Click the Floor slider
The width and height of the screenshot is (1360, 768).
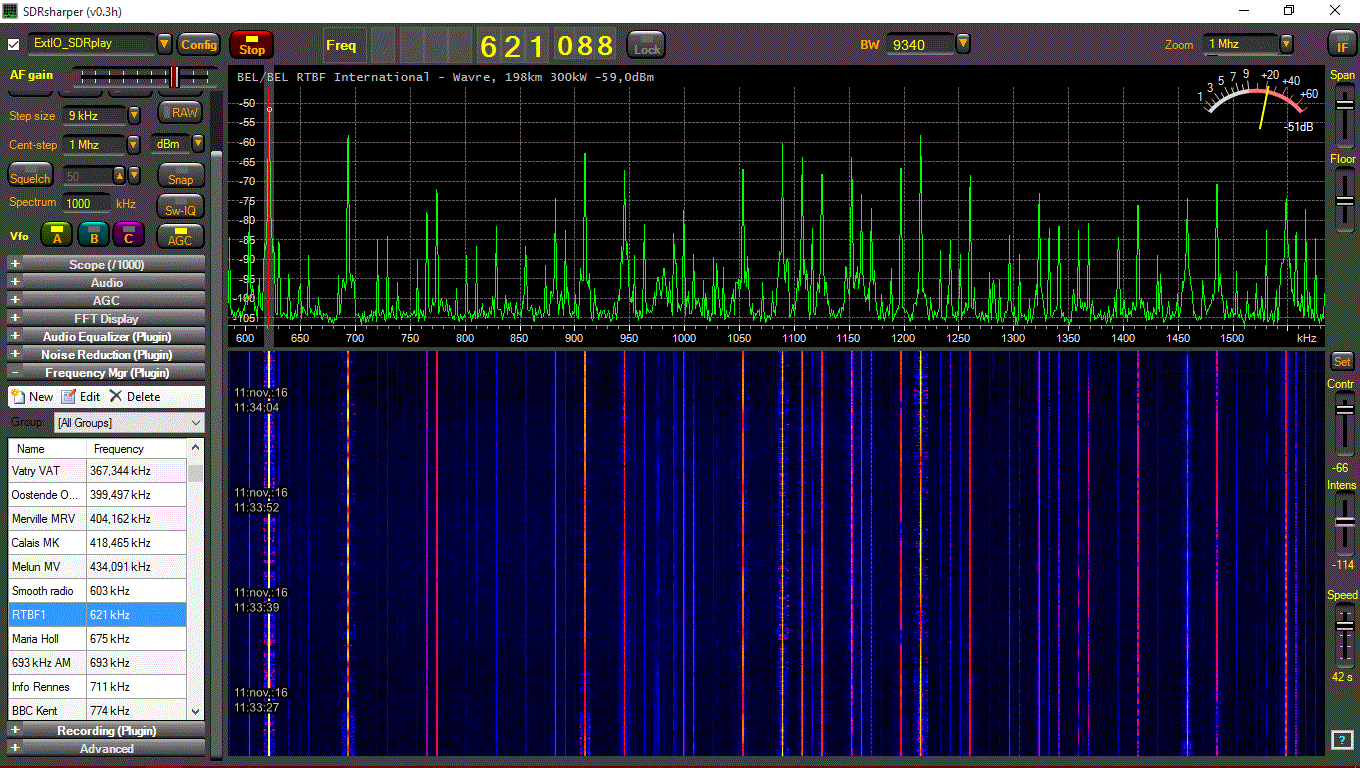point(1343,197)
